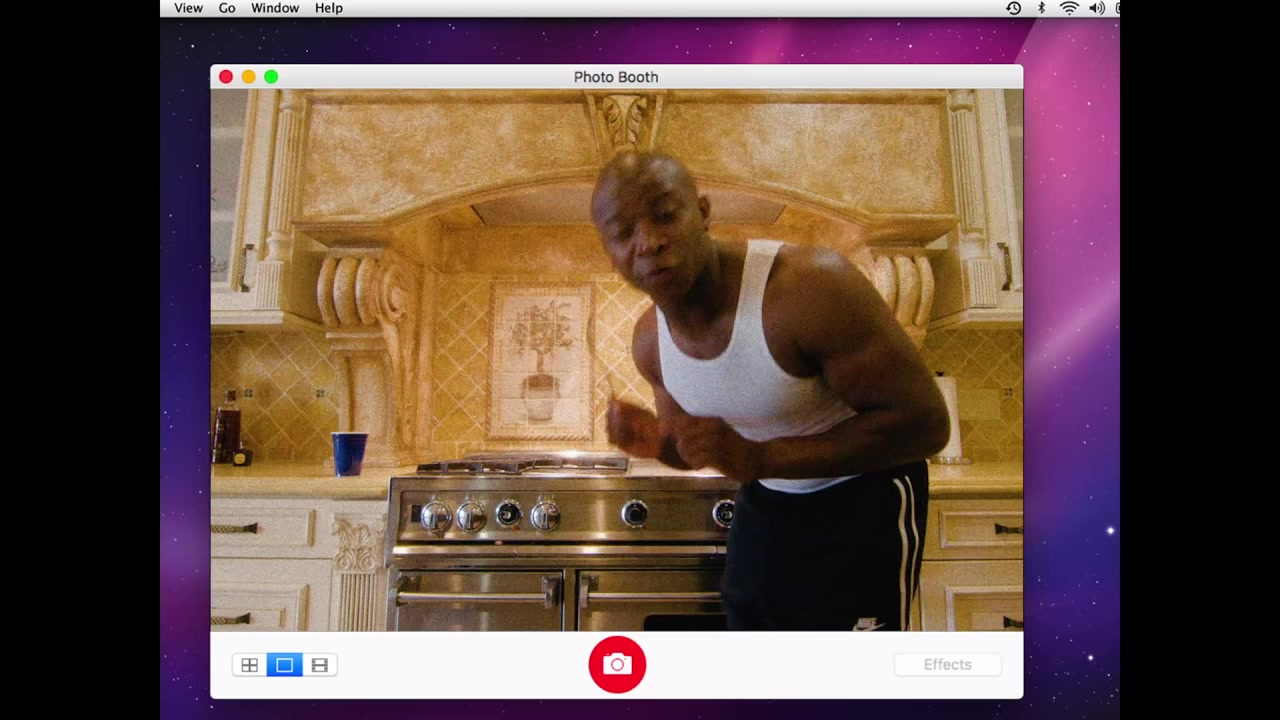Open the Wi-Fi status menu

click(1069, 8)
